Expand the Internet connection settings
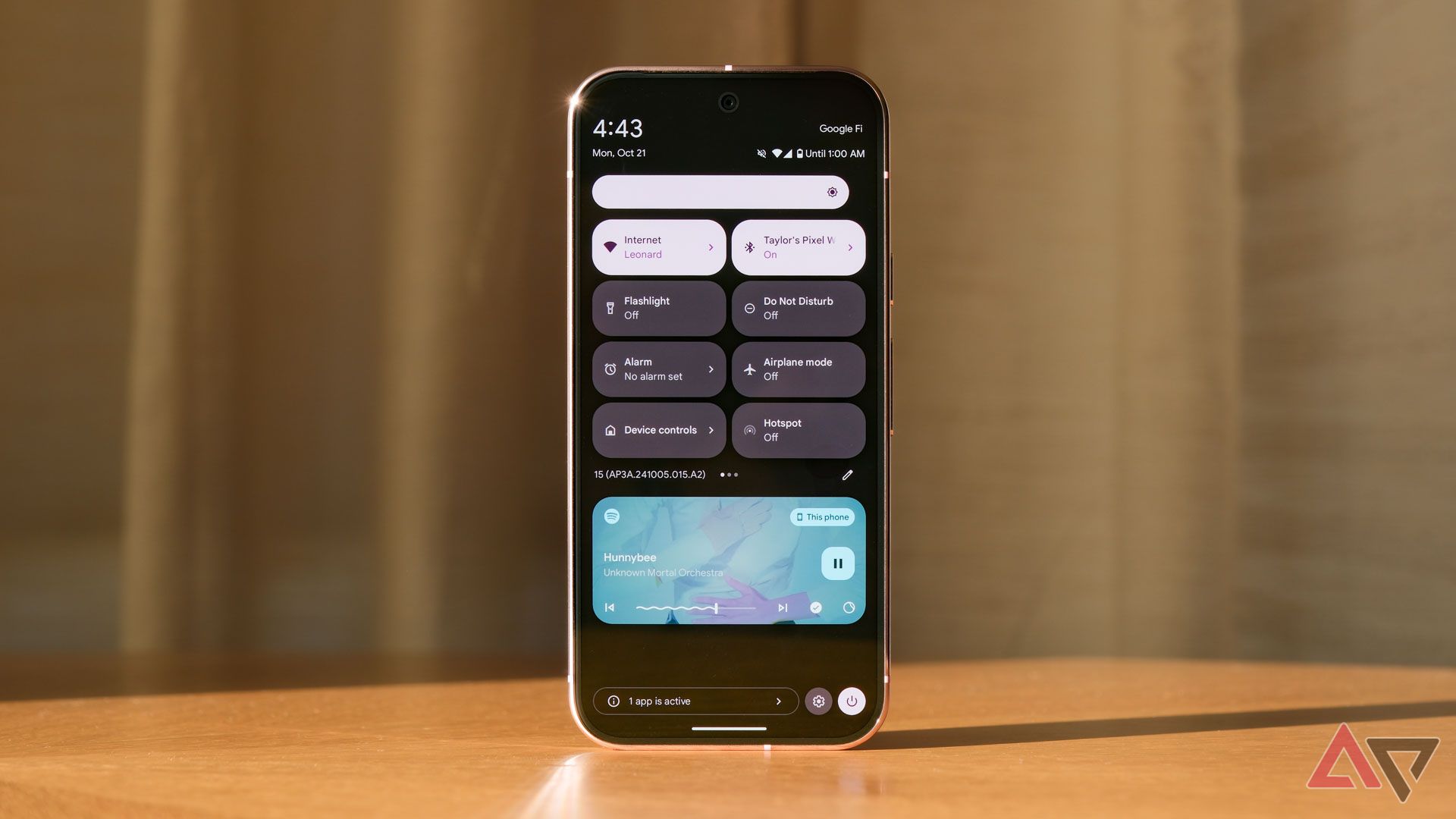 pos(711,247)
